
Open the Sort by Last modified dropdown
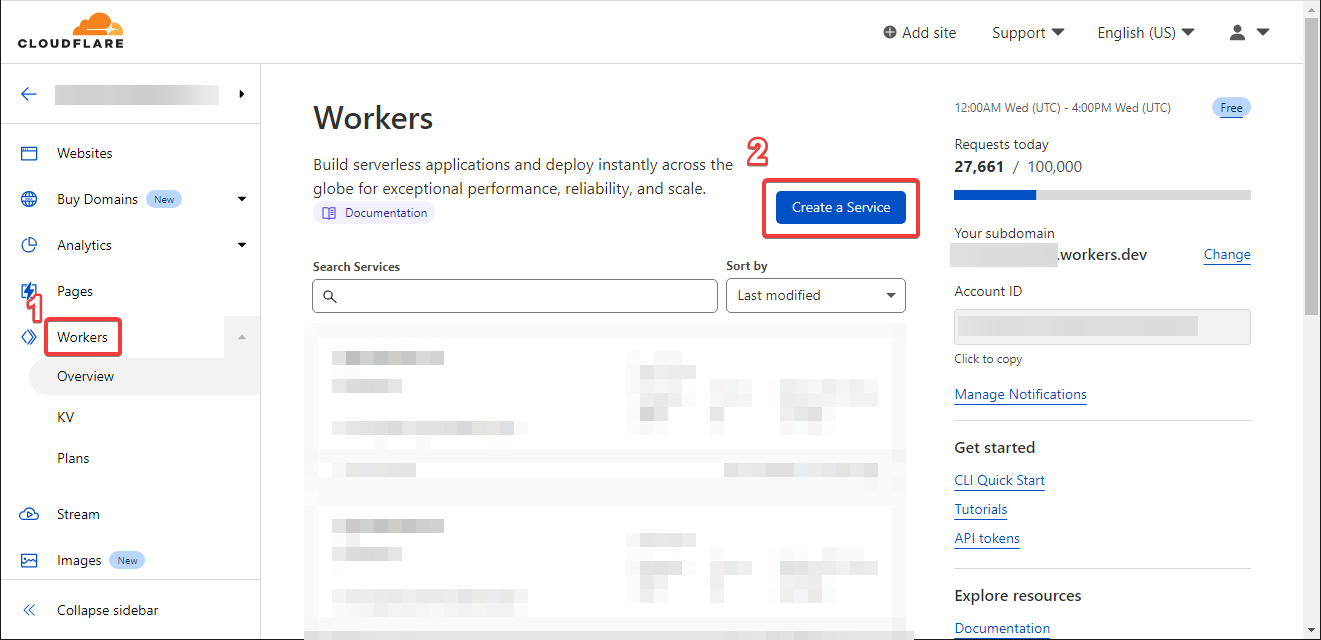(x=816, y=295)
